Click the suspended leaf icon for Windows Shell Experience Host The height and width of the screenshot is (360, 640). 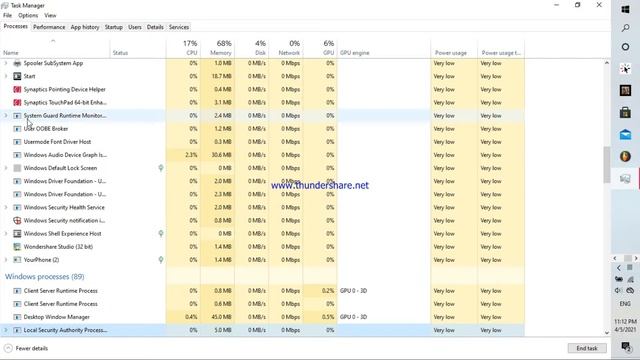click(161, 233)
